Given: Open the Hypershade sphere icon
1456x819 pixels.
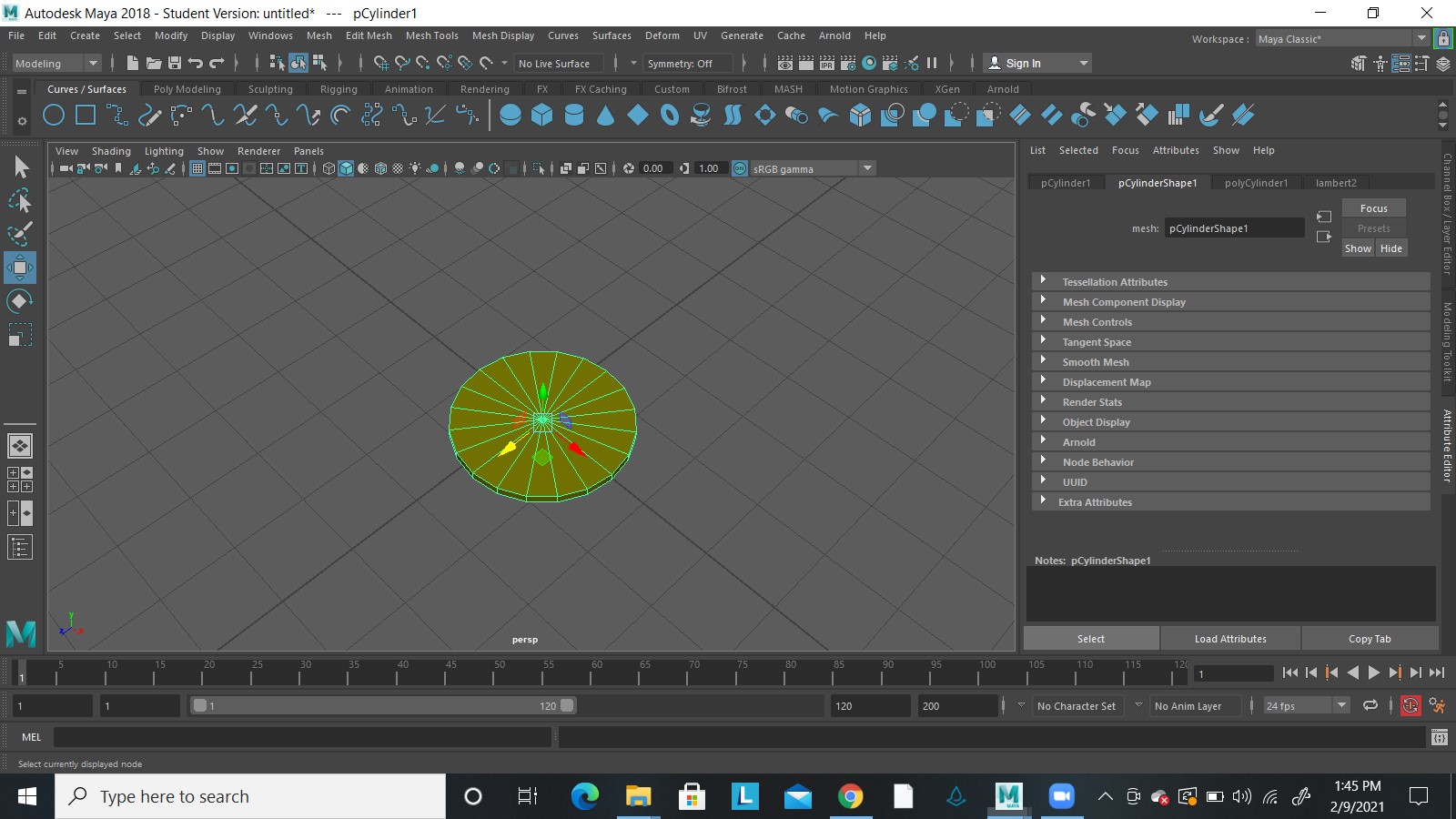Looking at the screenshot, I should (869, 63).
